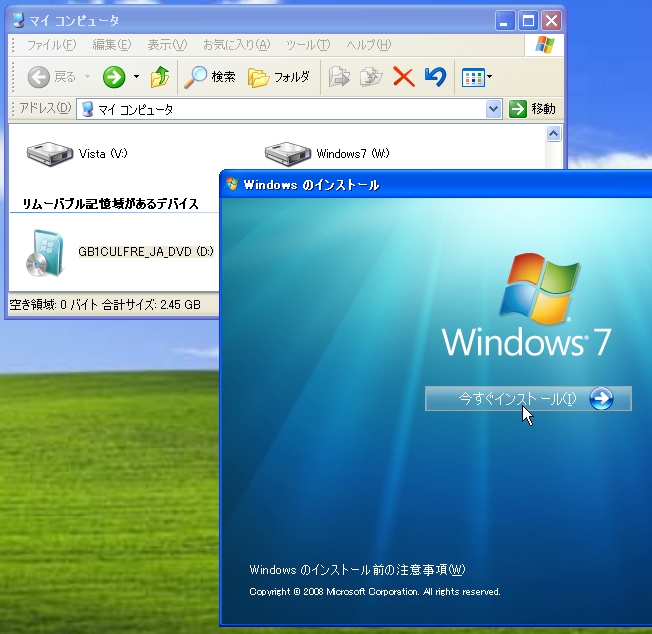
Task: Open the ツール(T) menu
Action: (308, 44)
